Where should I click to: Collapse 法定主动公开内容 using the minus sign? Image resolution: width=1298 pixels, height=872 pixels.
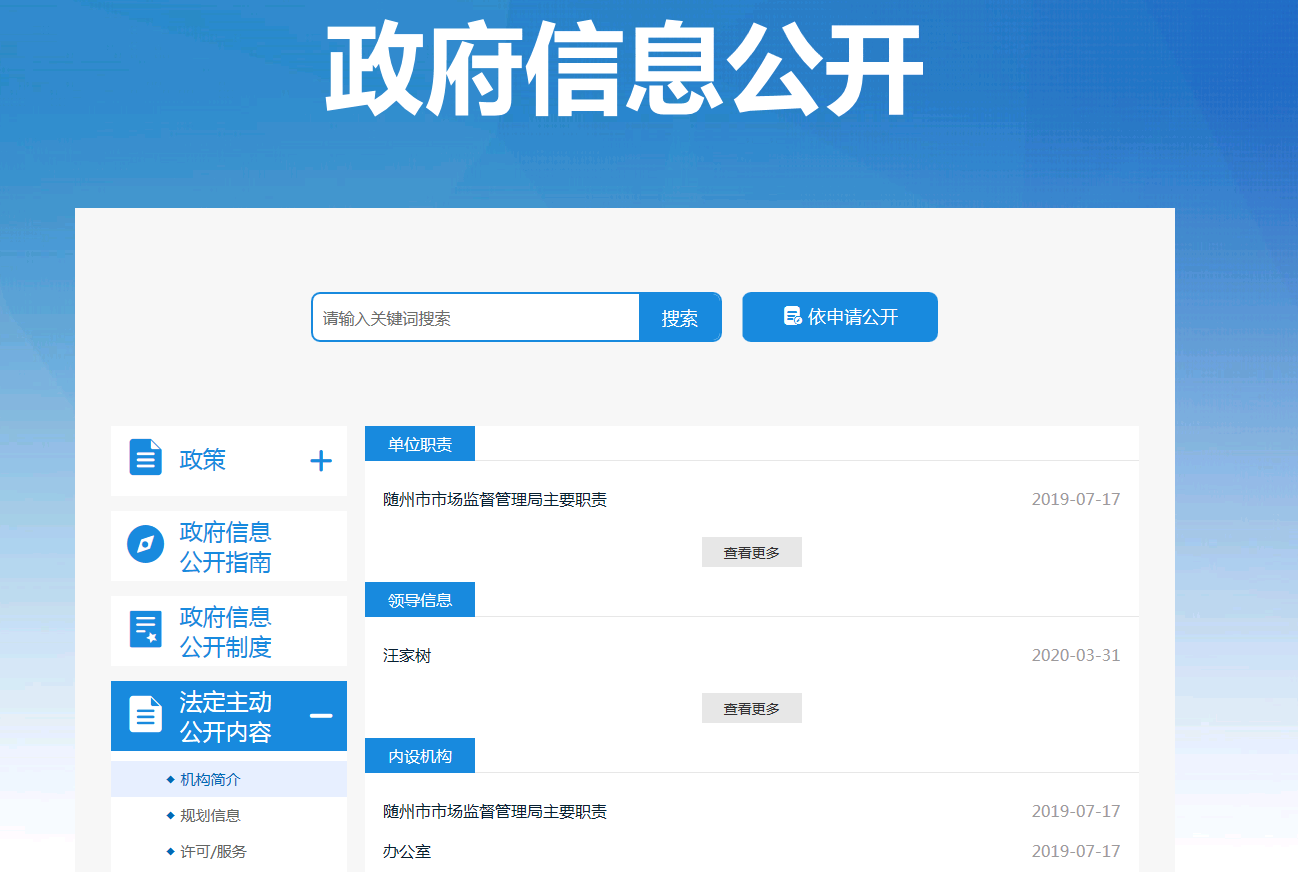pos(320,716)
